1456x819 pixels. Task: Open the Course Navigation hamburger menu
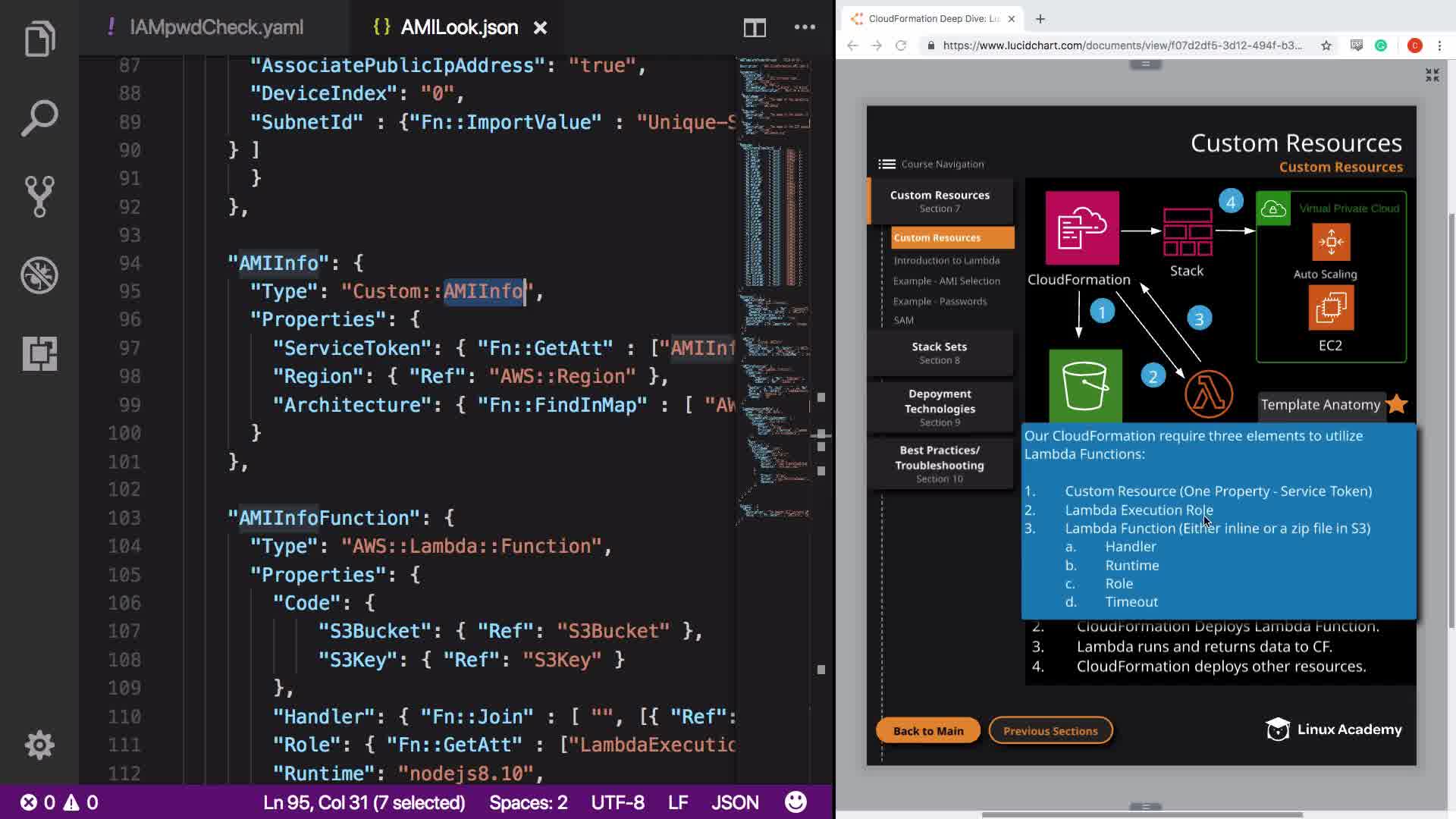coord(886,164)
